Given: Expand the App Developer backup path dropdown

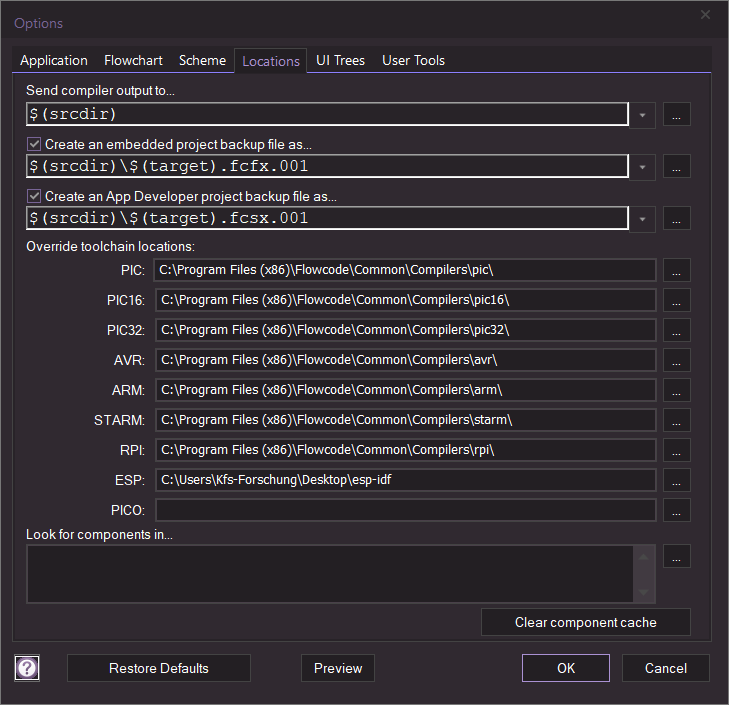Looking at the screenshot, I should click(x=642, y=218).
